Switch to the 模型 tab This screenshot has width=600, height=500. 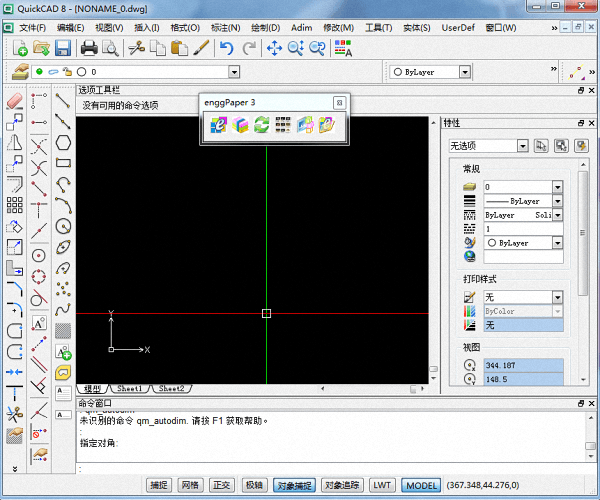pos(92,389)
